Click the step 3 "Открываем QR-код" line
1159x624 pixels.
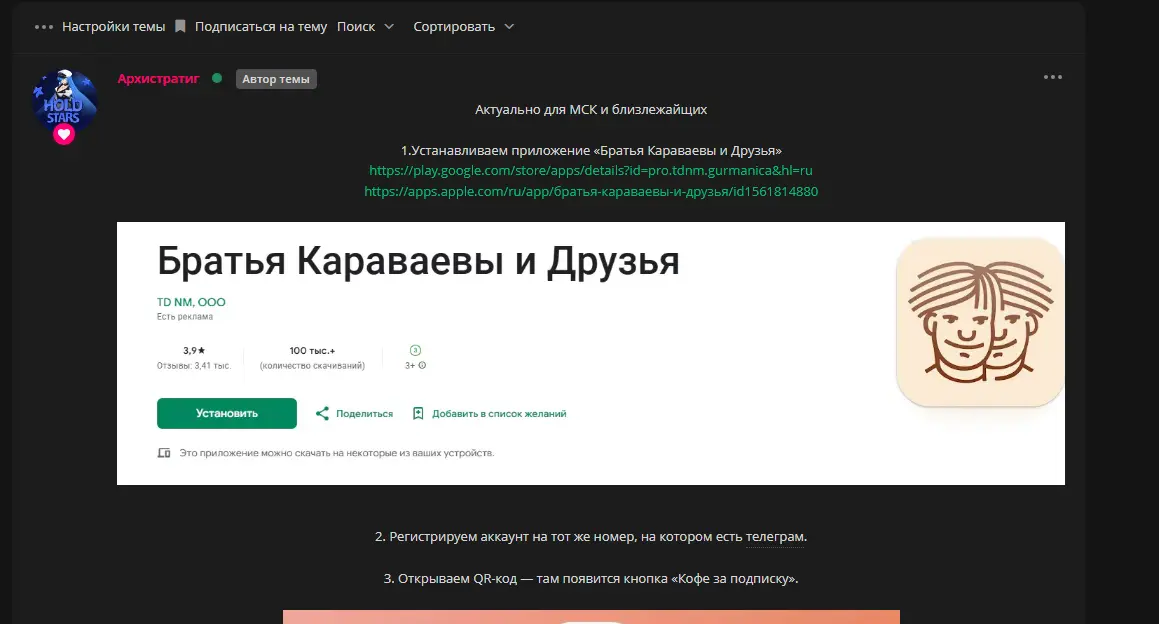(591, 578)
